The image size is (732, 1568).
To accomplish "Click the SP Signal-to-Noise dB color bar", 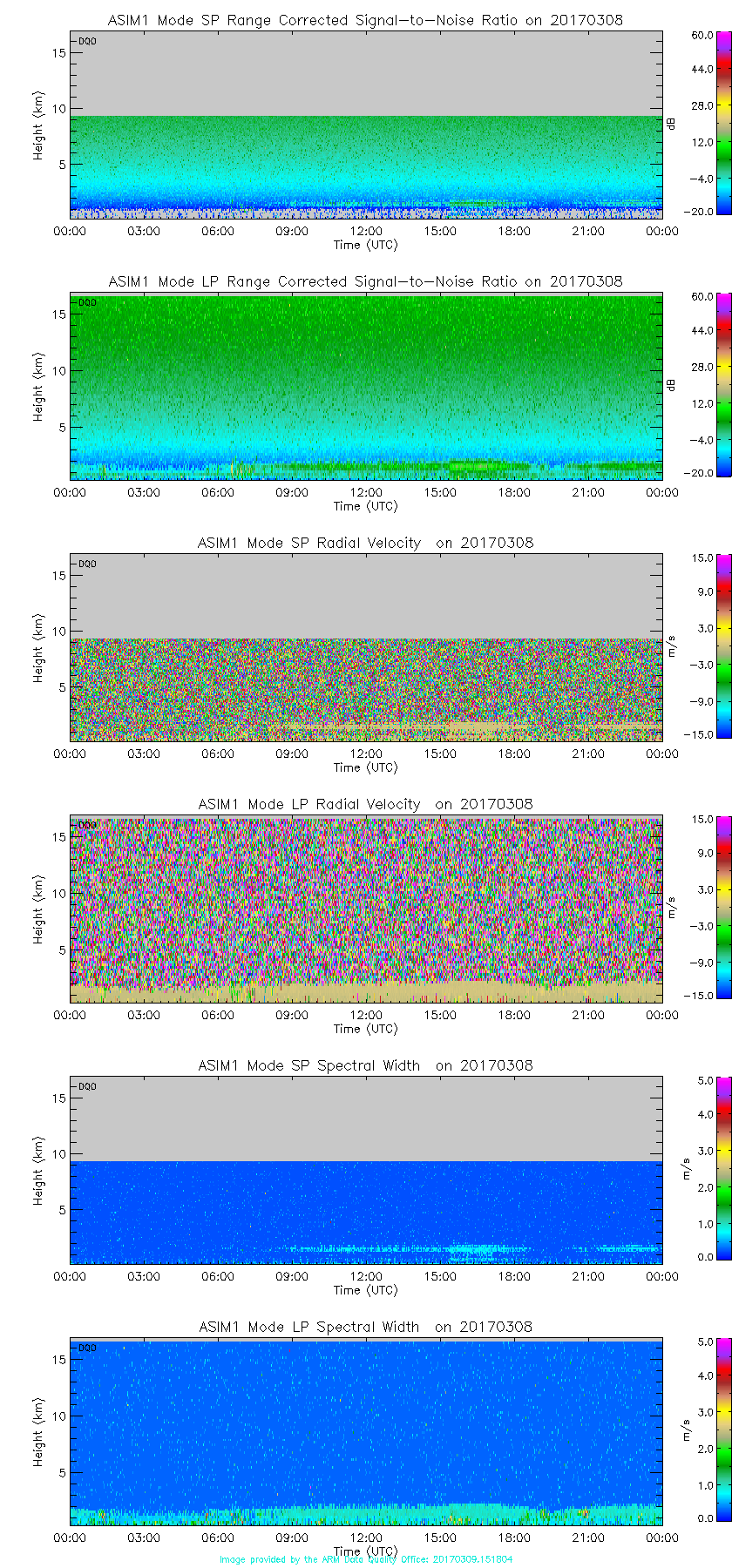I will (x=701, y=123).
